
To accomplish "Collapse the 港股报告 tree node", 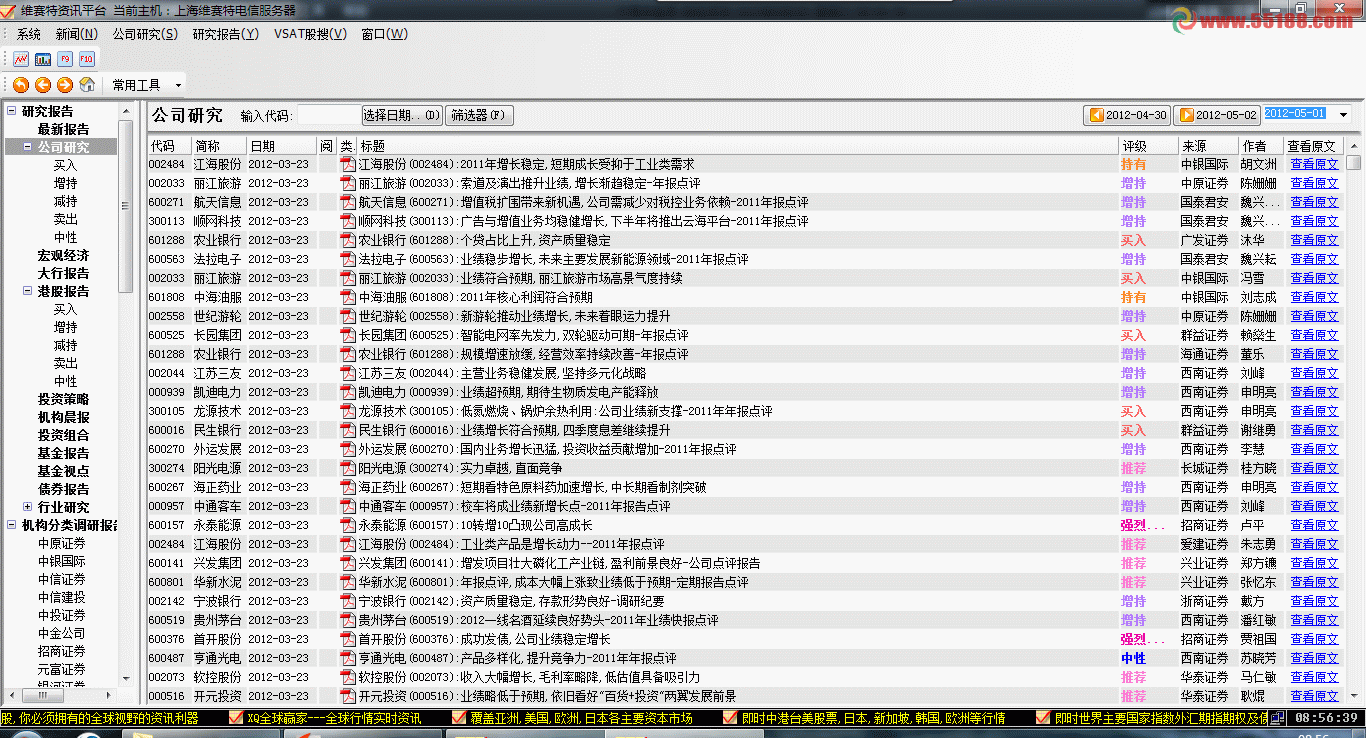I will 28,291.
